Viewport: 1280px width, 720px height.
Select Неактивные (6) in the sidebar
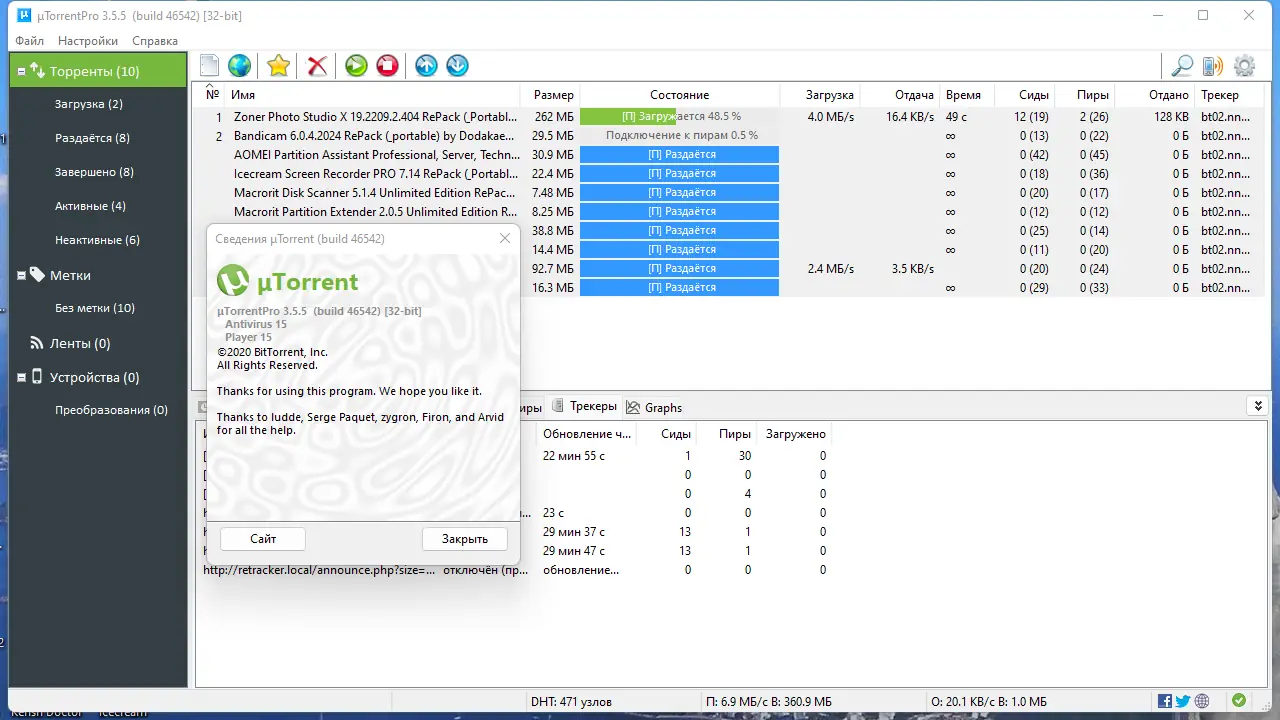(99, 240)
